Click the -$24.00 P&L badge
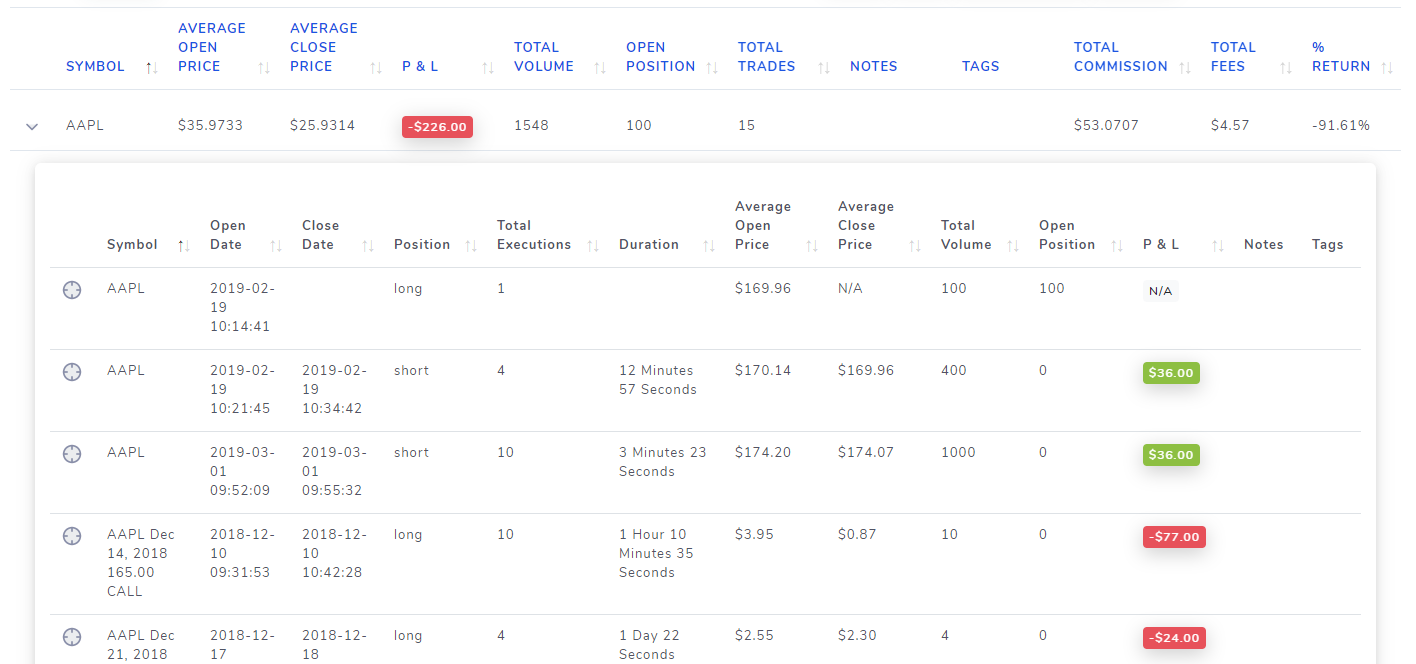 1174,638
